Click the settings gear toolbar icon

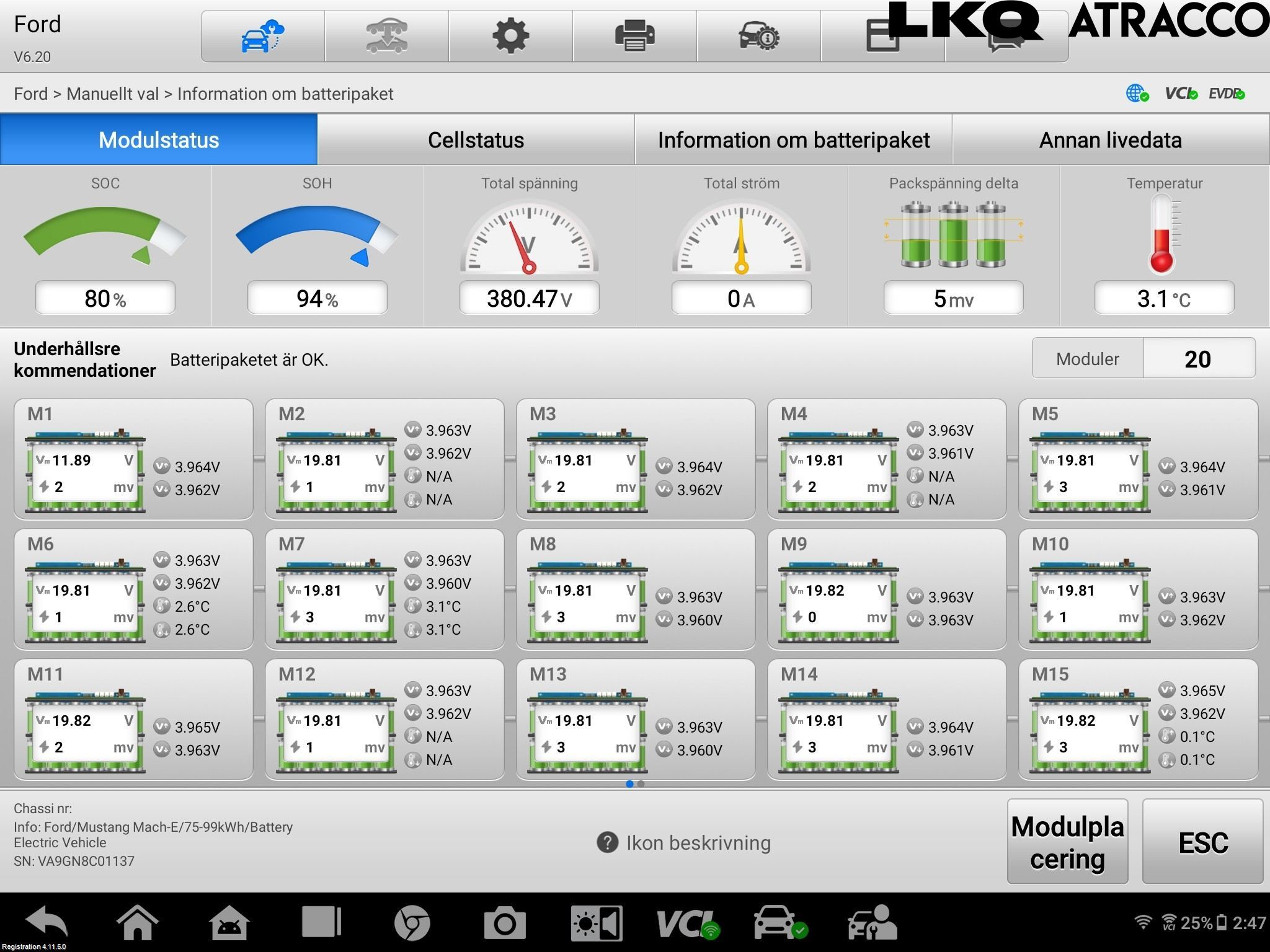click(510, 36)
